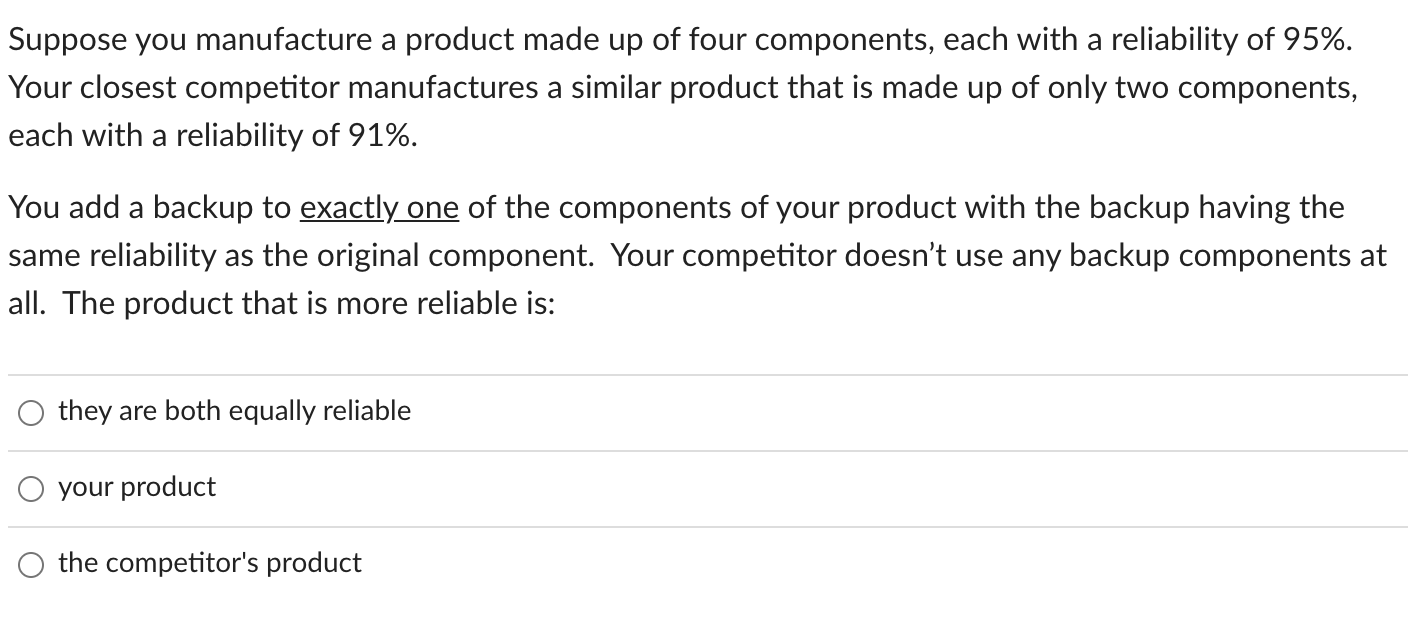This screenshot has width=1408, height=618.
Task: Click the "your product" answer label
Action: pyautogui.click(x=137, y=488)
